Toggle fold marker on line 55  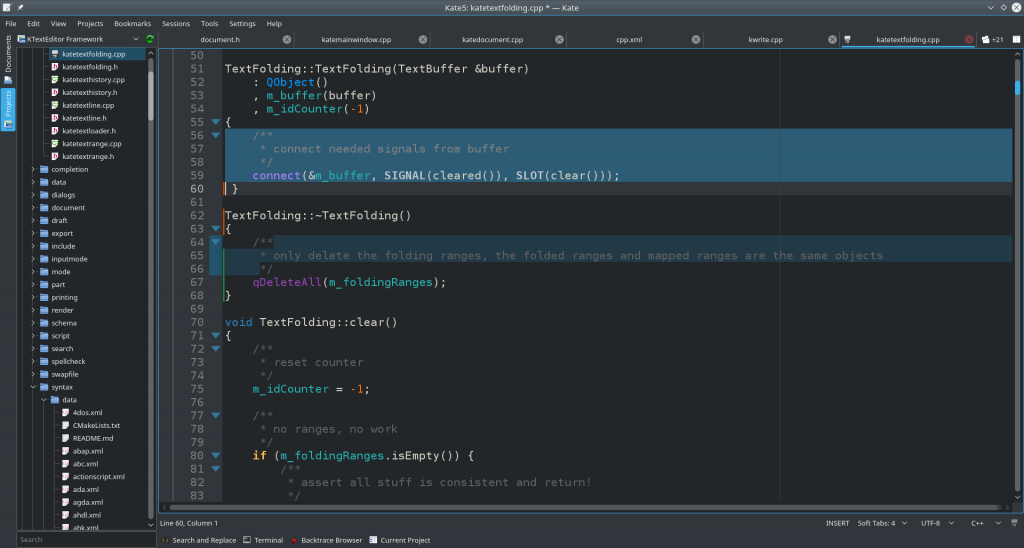(x=215, y=122)
